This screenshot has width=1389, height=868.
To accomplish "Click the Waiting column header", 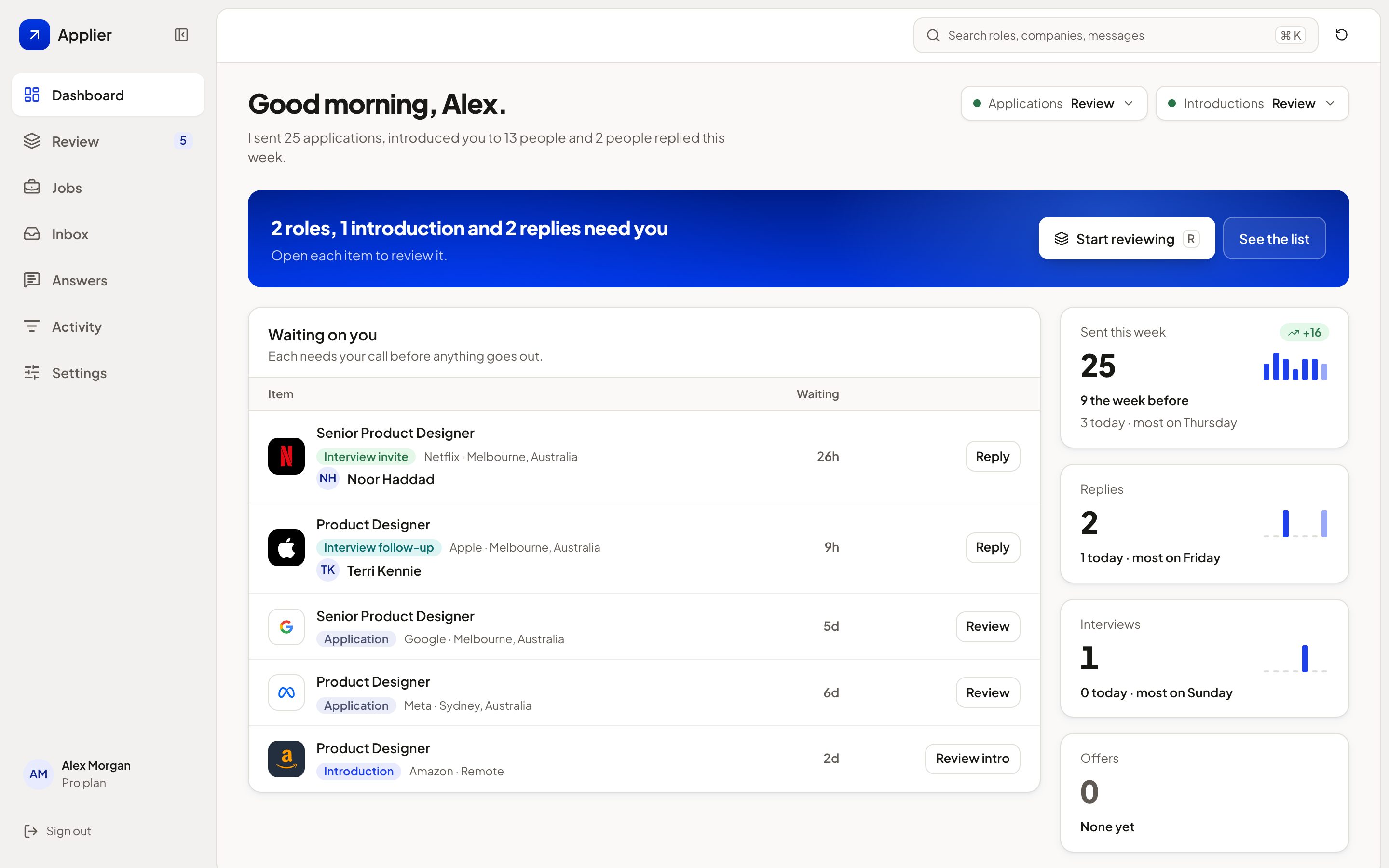I will tap(817, 394).
